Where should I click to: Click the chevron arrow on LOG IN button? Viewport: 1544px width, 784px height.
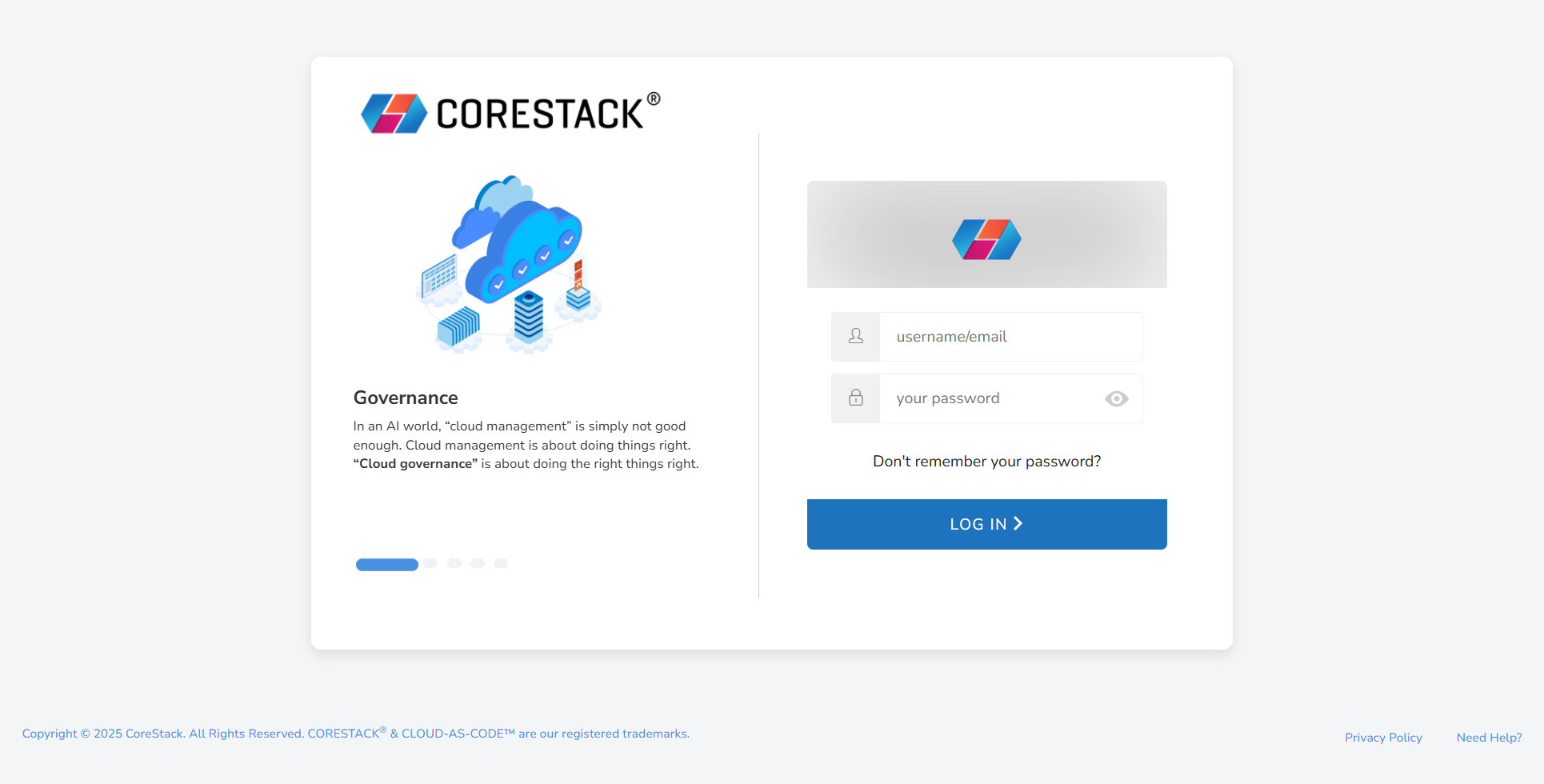[1018, 523]
